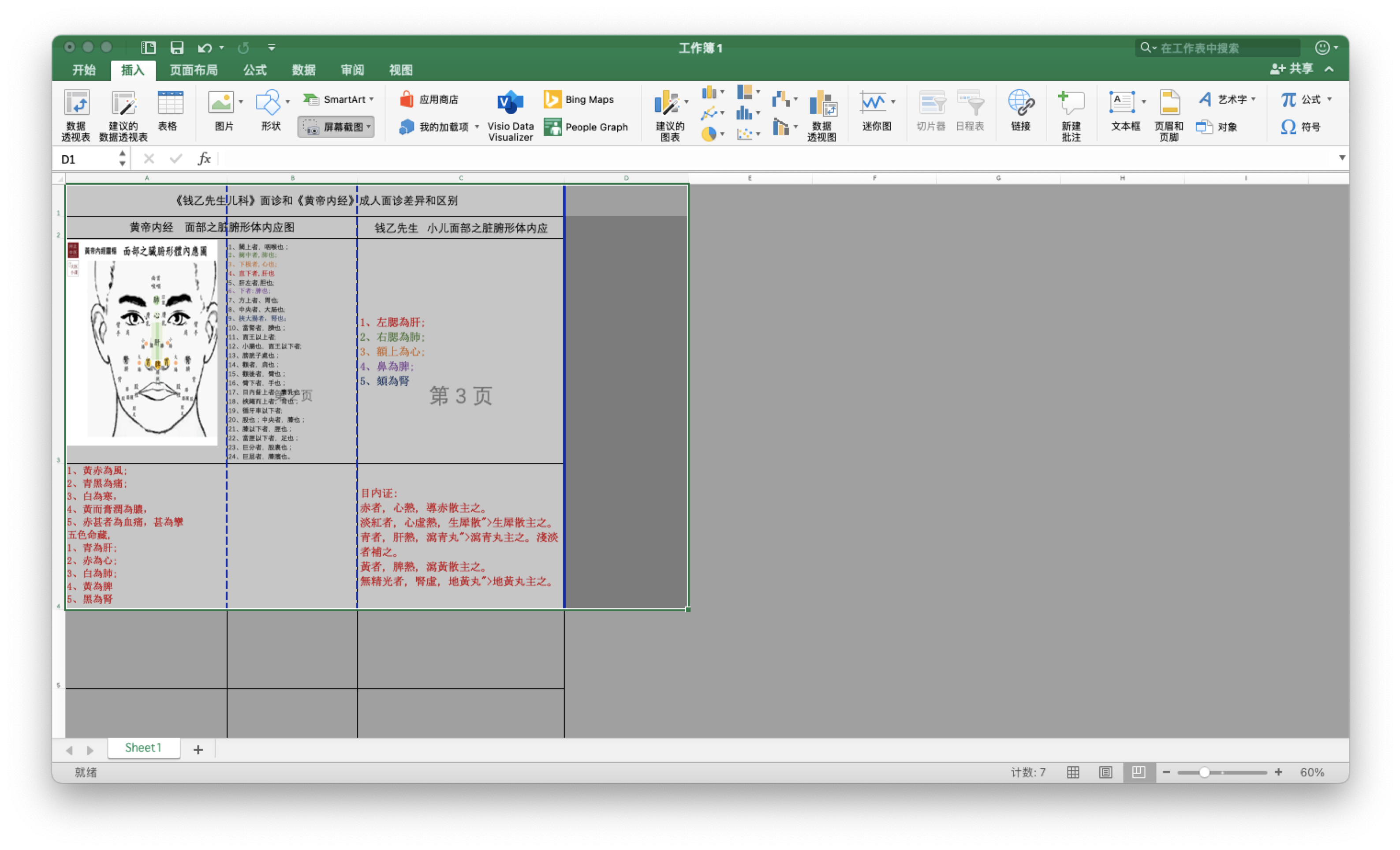Expand the Picture (图片) dropdown arrow
This screenshot has height=850, width=1400.
coord(241,102)
